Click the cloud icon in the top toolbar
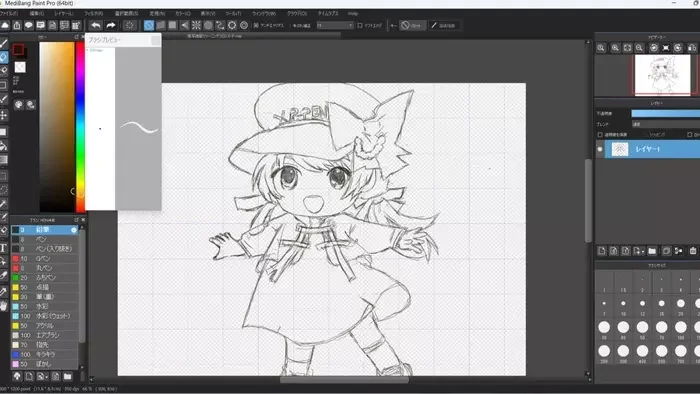 pyautogui.click(x=5, y=25)
